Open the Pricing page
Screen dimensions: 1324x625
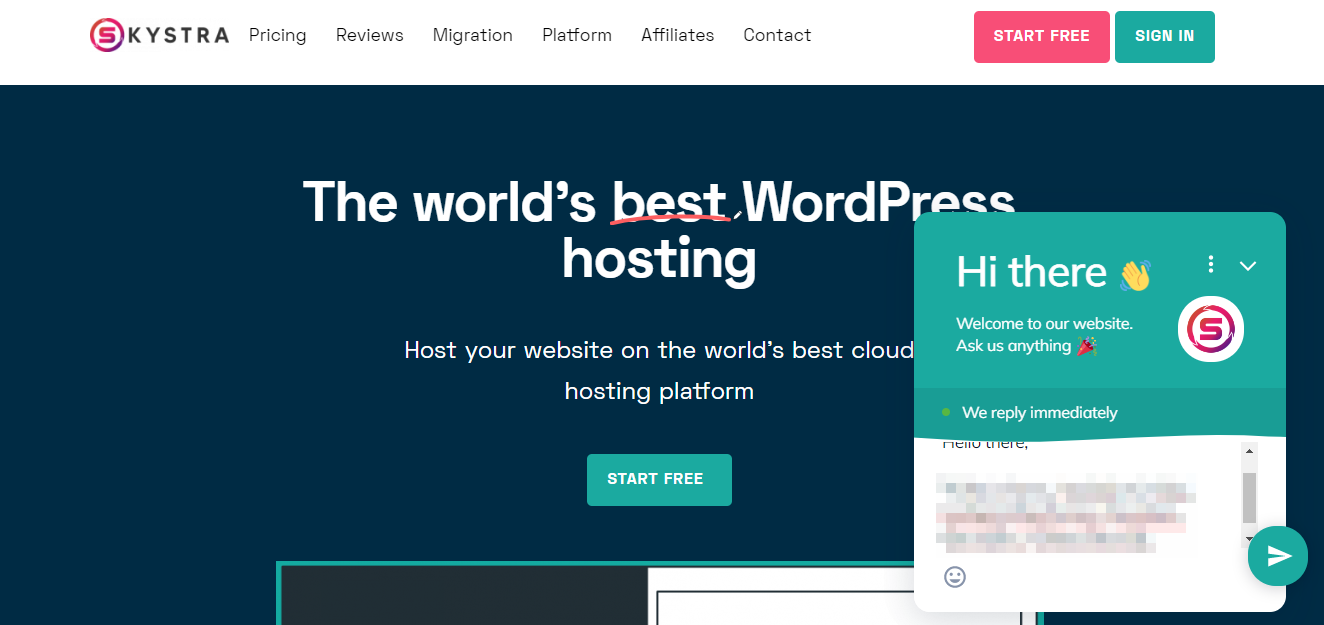pos(278,36)
